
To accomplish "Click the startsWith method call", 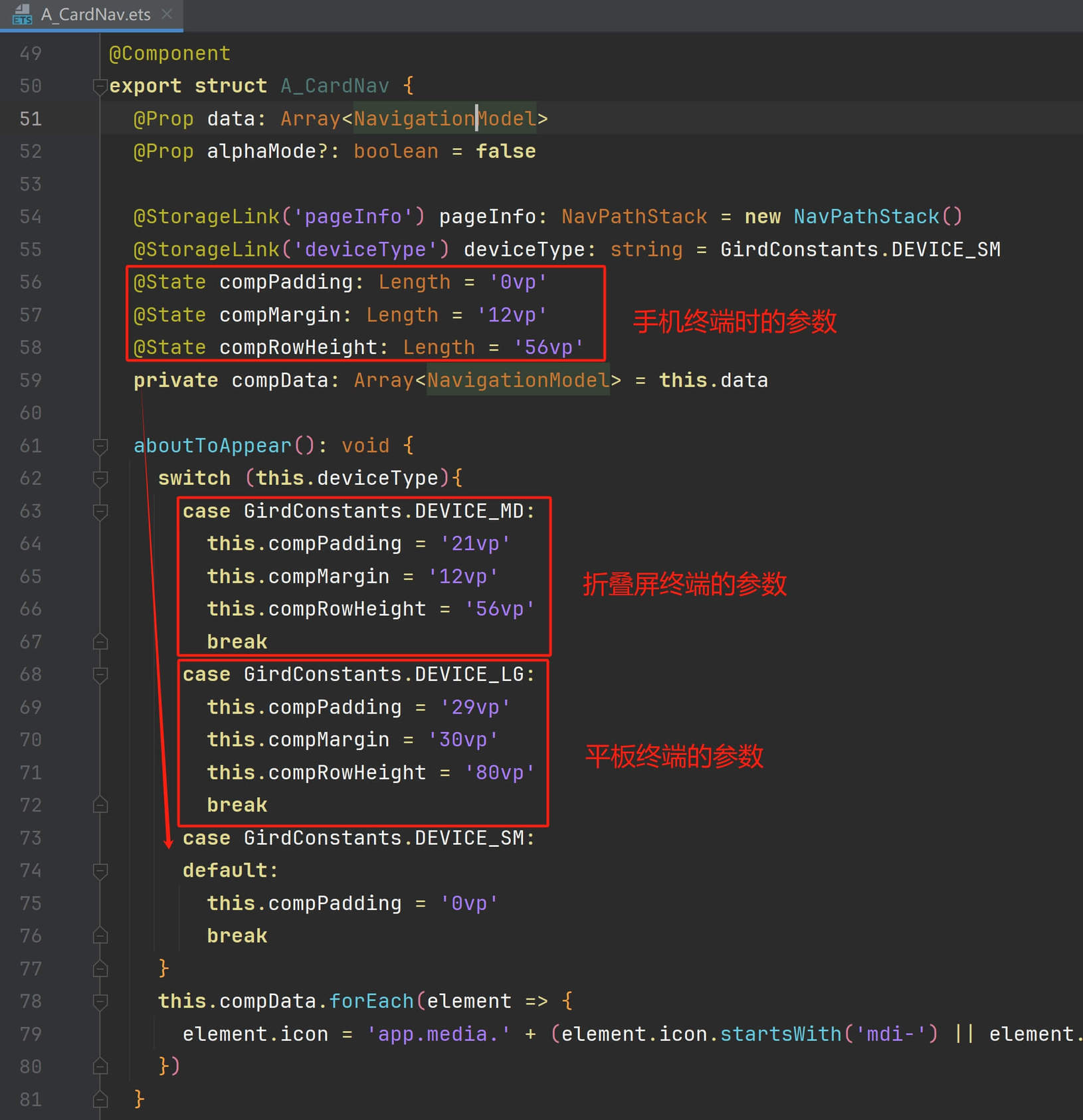I will (781, 1034).
